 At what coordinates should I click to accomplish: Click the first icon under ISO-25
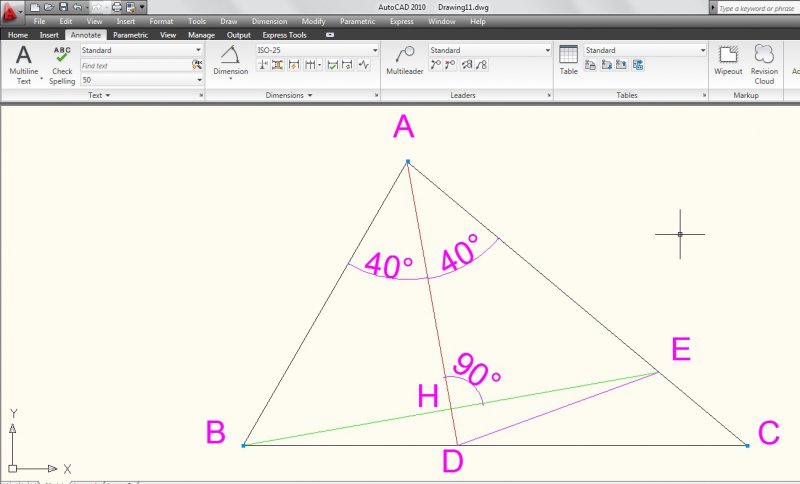[263, 65]
